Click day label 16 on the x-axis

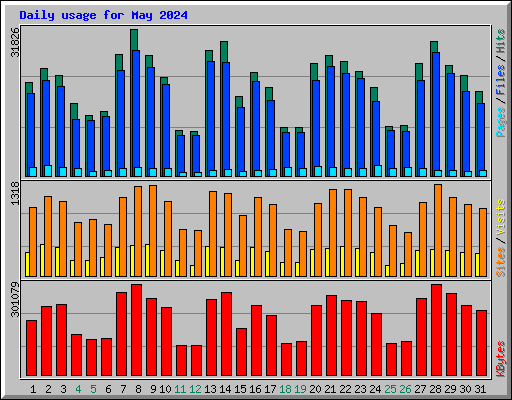pyautogui.click(x=255, y=389)
